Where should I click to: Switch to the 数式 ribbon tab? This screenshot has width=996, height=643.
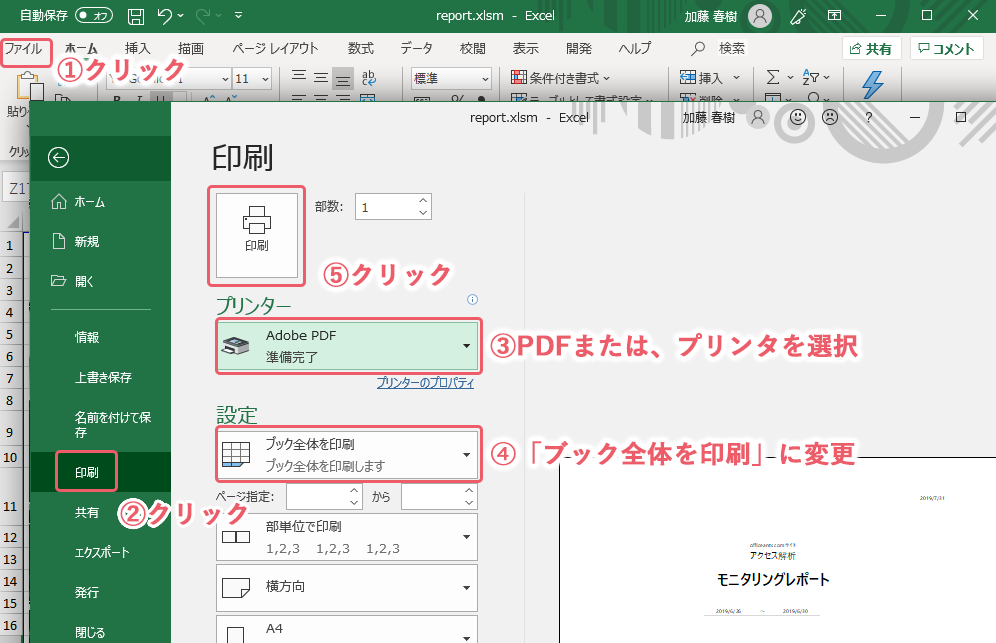pyautogui.click(x=360, y=48)
